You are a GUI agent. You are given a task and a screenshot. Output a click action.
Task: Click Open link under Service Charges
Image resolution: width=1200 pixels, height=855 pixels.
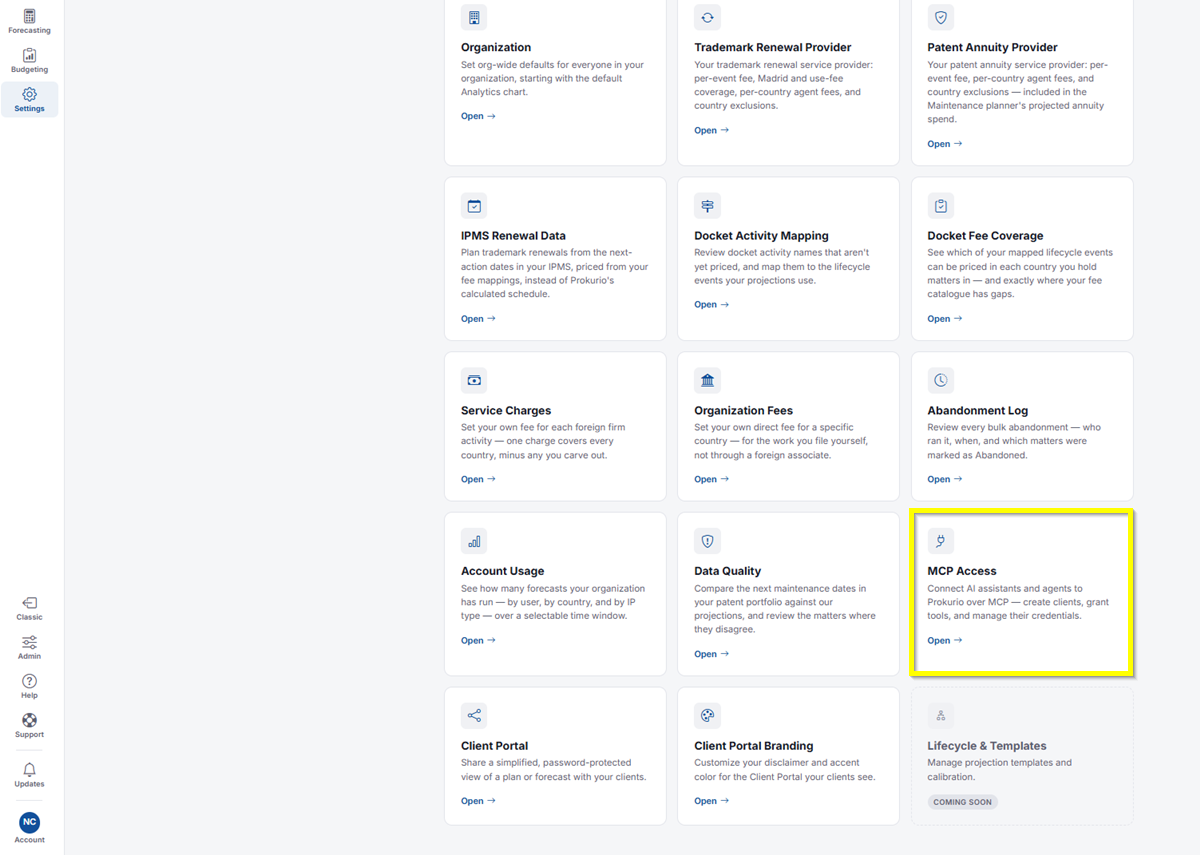click(478, 479)
